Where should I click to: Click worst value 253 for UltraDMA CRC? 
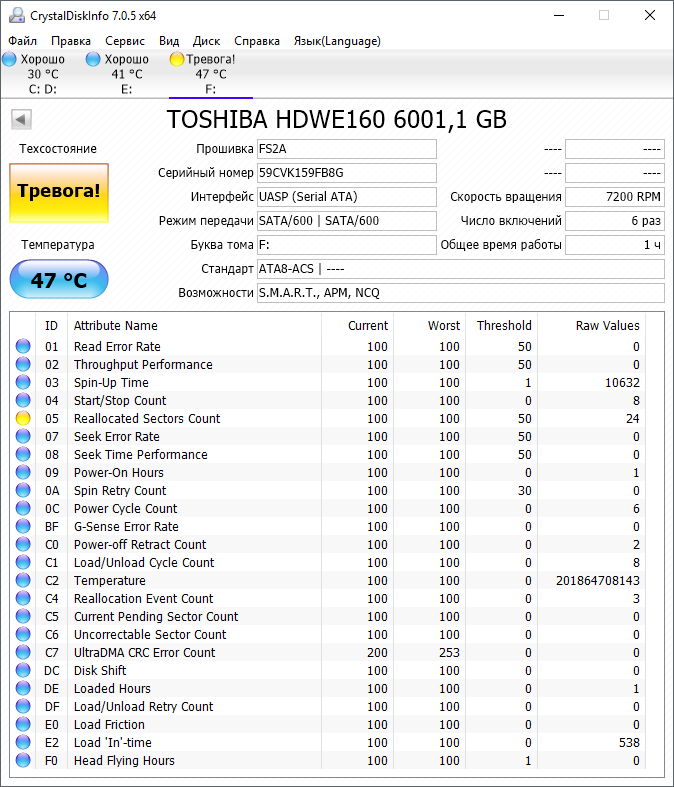(449, 652)
